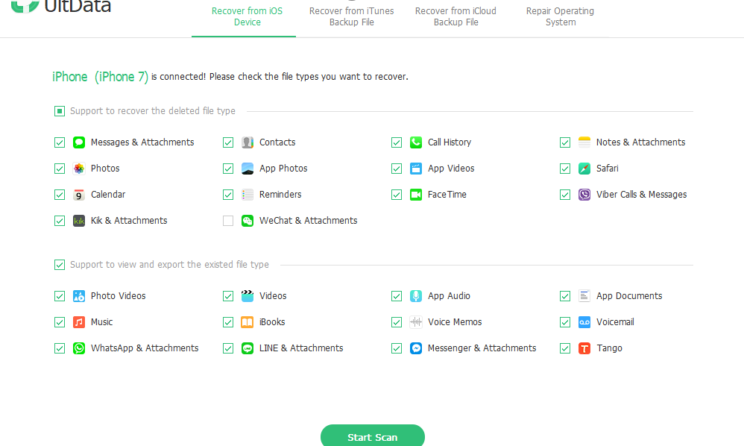Click the Photos flower icon
Screen dimensions: 744x446
tap(79, 168)
